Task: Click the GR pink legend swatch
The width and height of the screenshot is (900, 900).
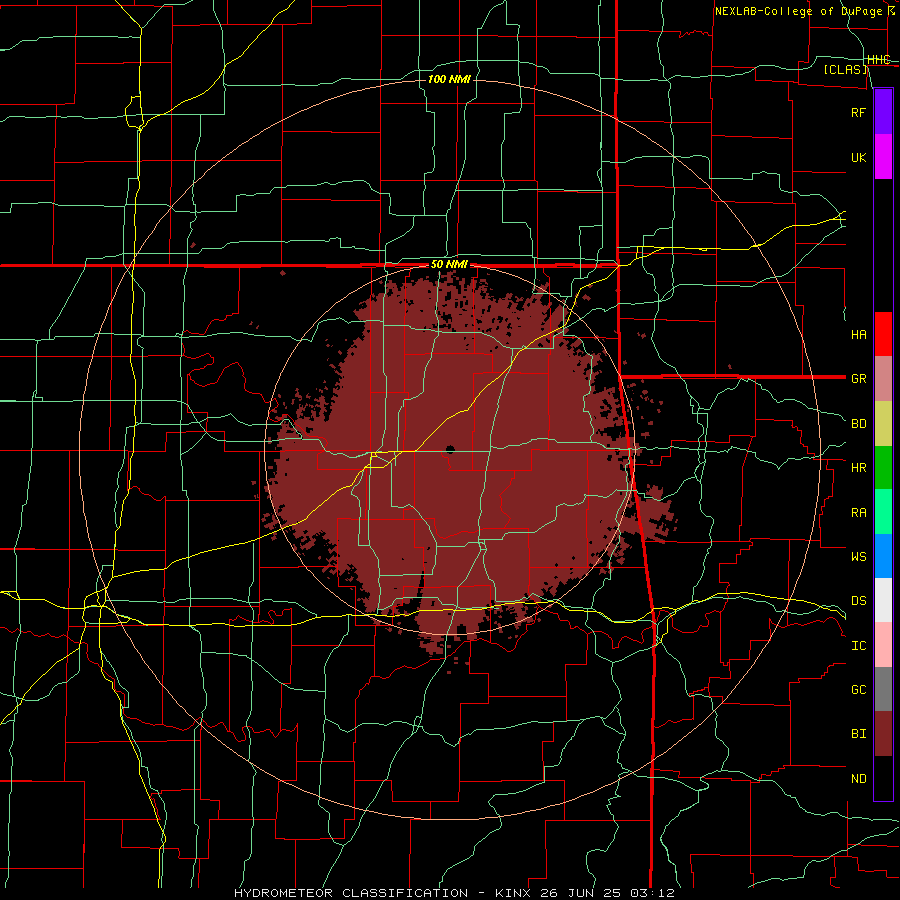Action: click(x=883, y=379)
